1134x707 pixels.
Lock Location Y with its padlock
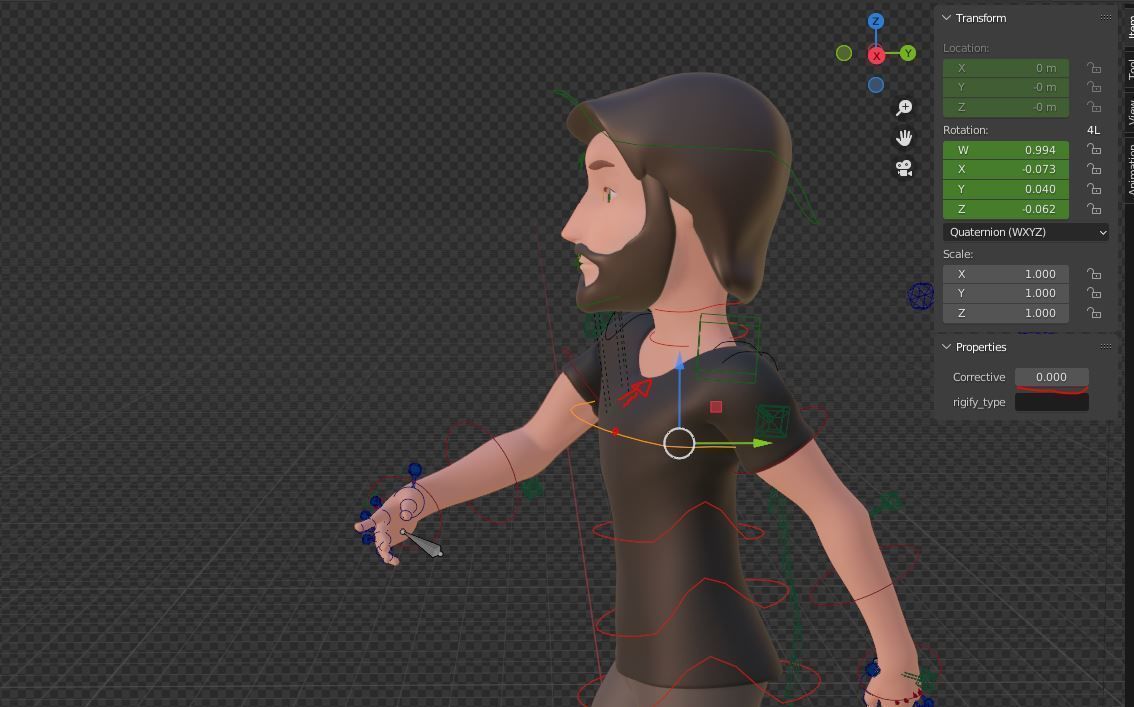tap(1094, 87)
